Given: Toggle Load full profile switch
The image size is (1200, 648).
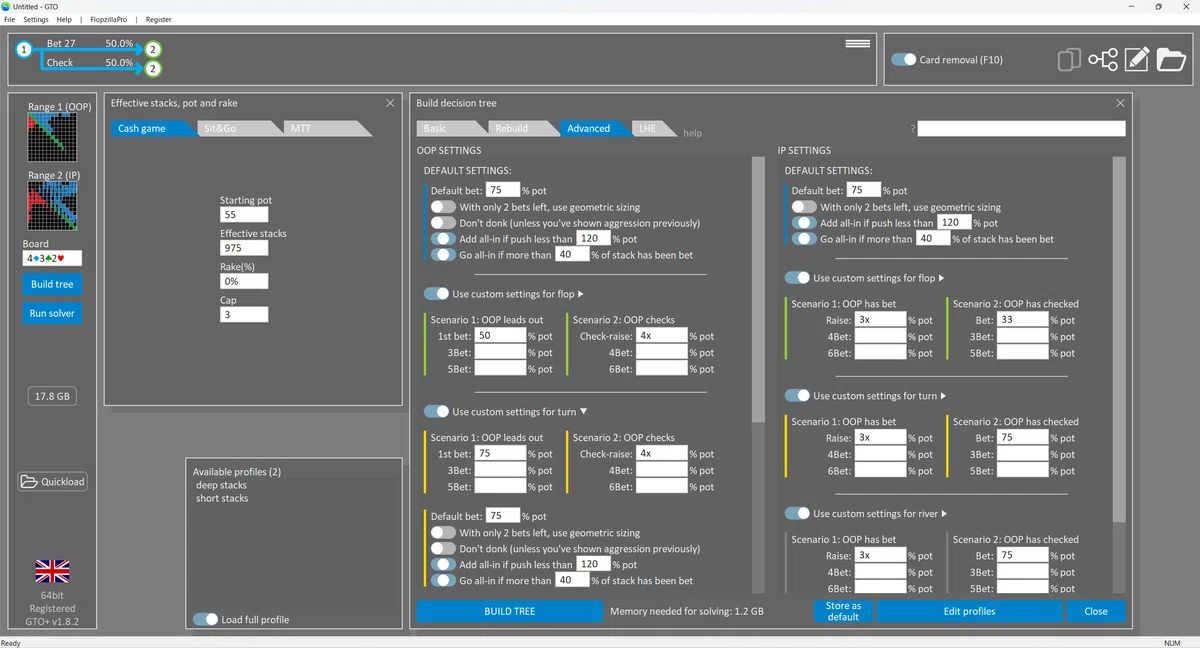Looking at the screenshot, I should [205, 619].
